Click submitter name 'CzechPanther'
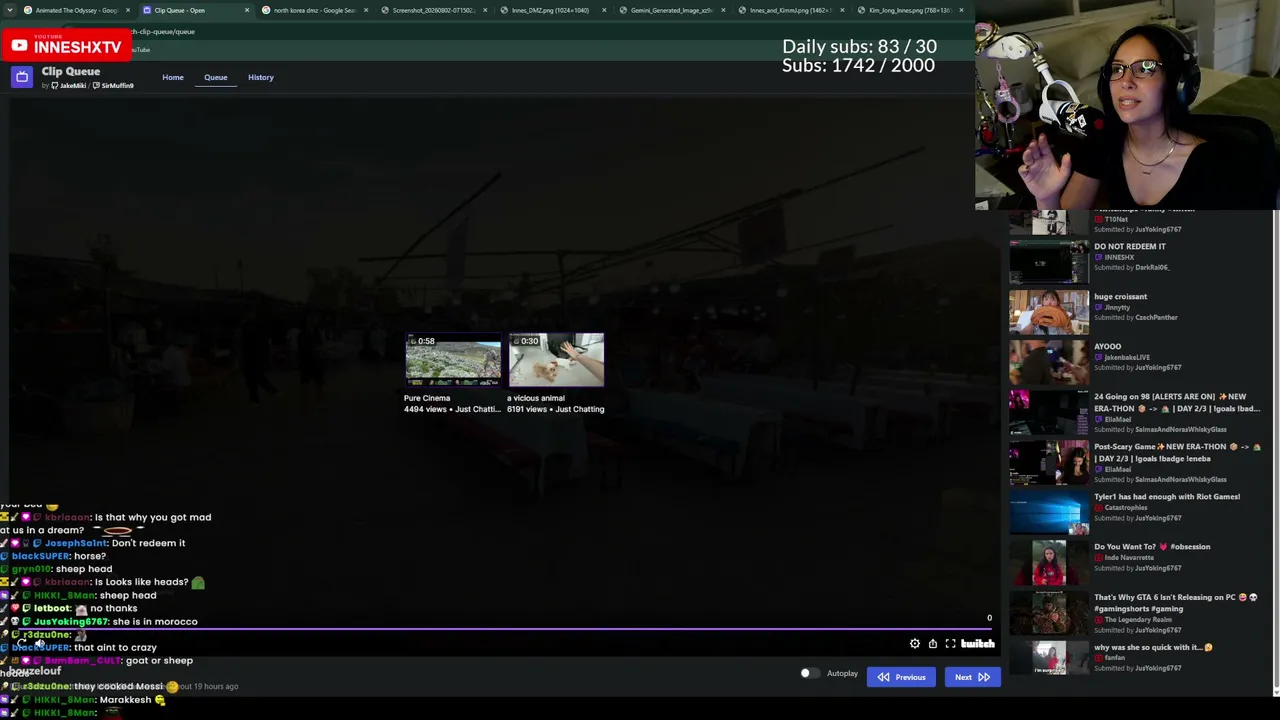 pos(1156,317)
